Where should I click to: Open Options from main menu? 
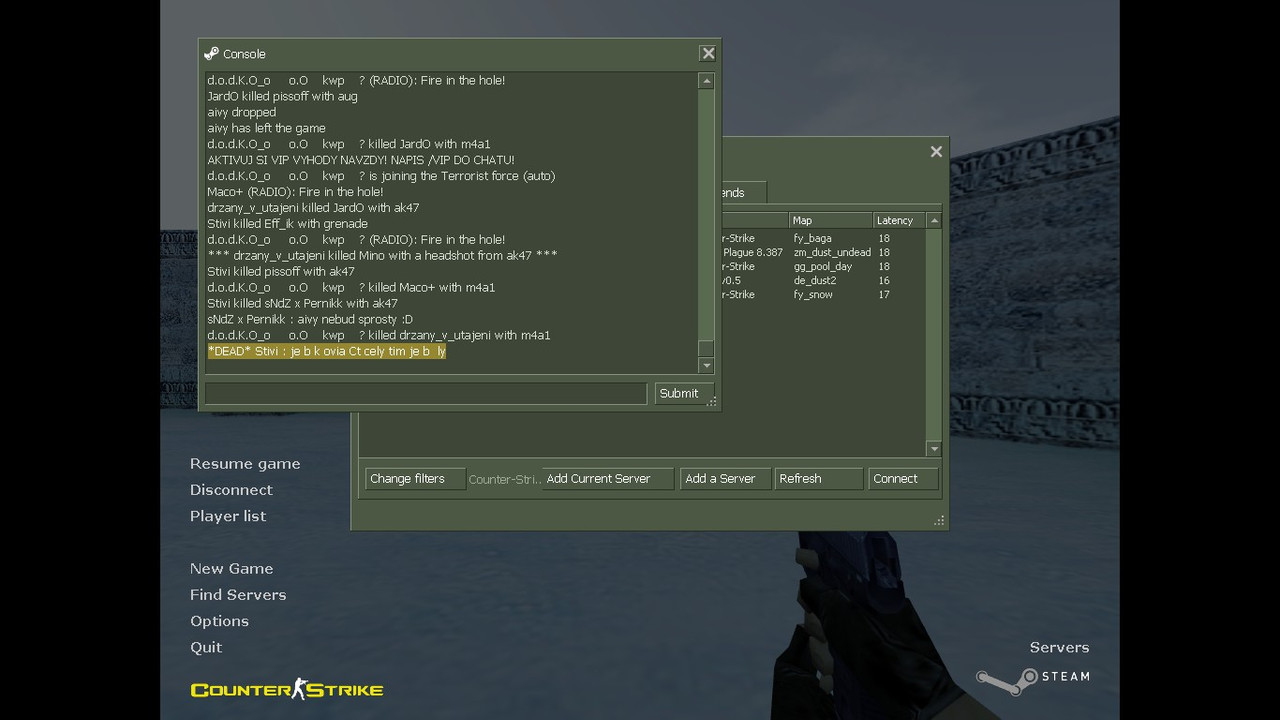click(219, 621)
